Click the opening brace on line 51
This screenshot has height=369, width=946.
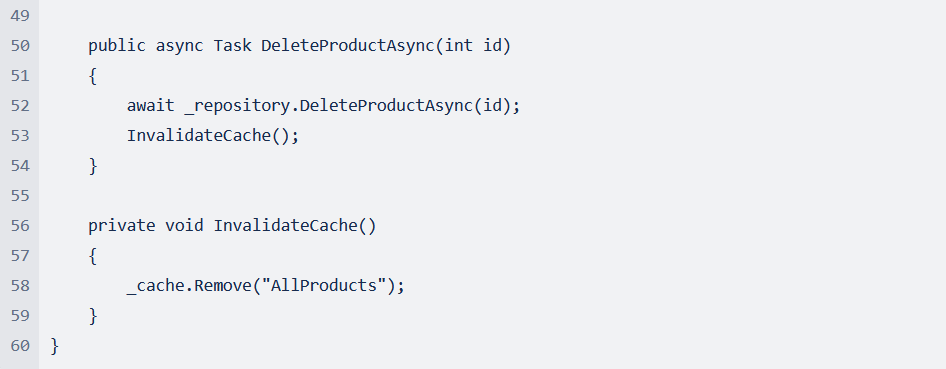point(92,76)
